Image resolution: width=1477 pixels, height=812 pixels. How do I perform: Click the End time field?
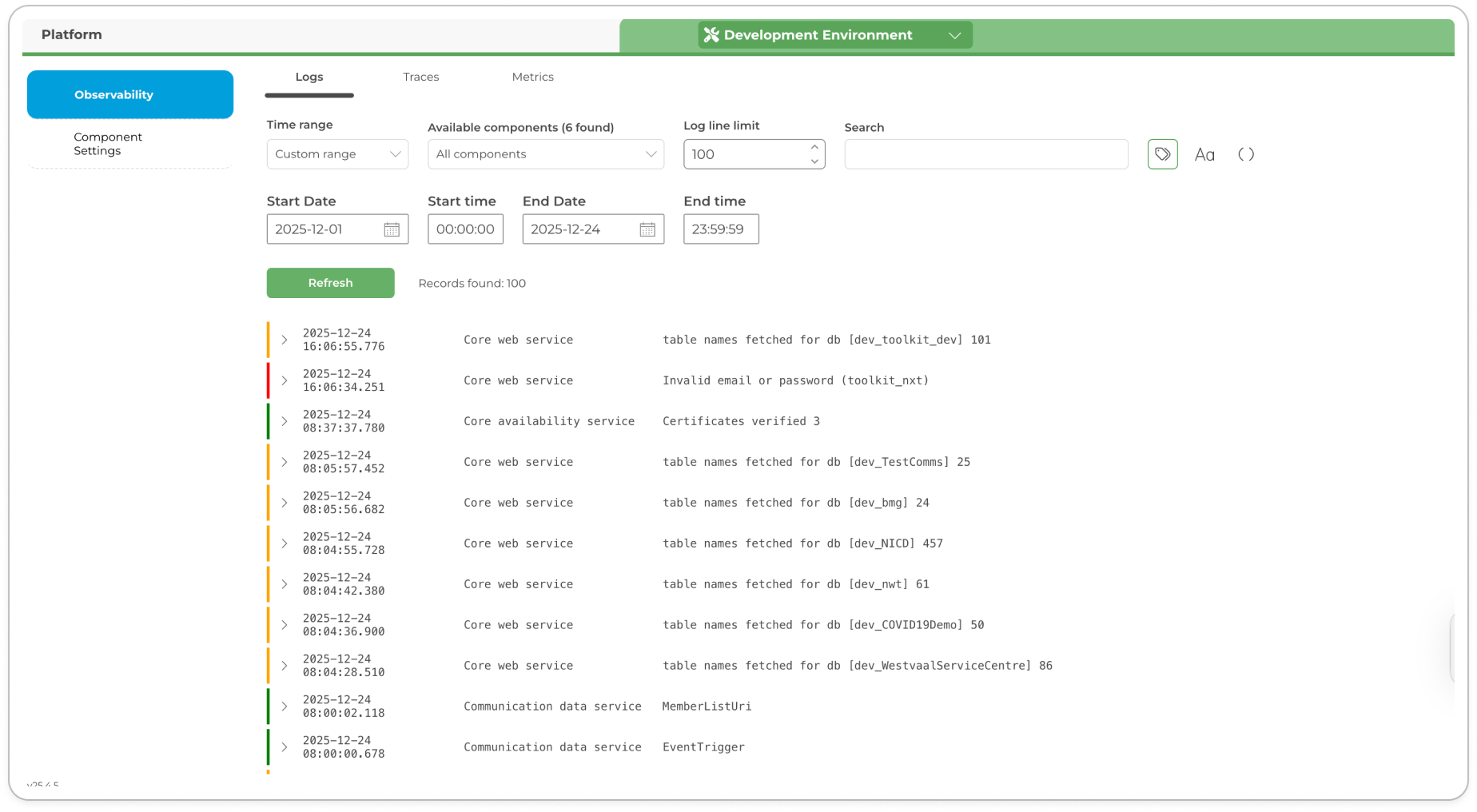click(x=720, y=229)
